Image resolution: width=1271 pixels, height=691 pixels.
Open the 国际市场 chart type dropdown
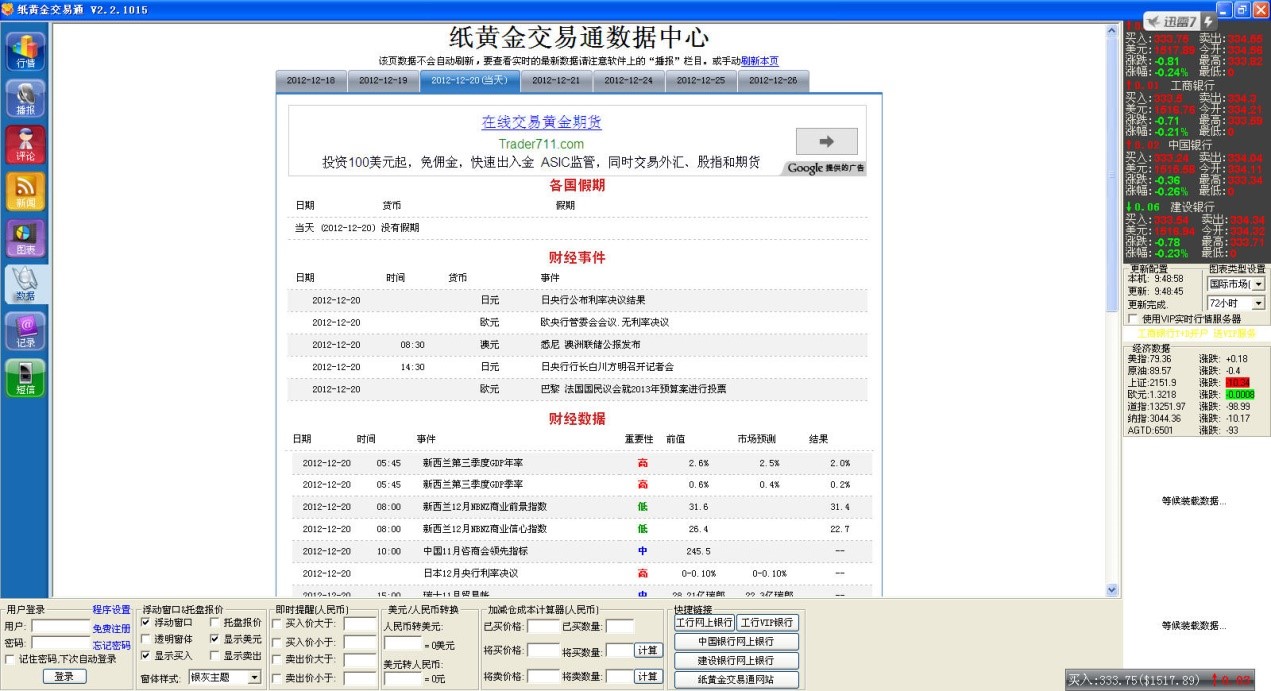point(1257,284)
